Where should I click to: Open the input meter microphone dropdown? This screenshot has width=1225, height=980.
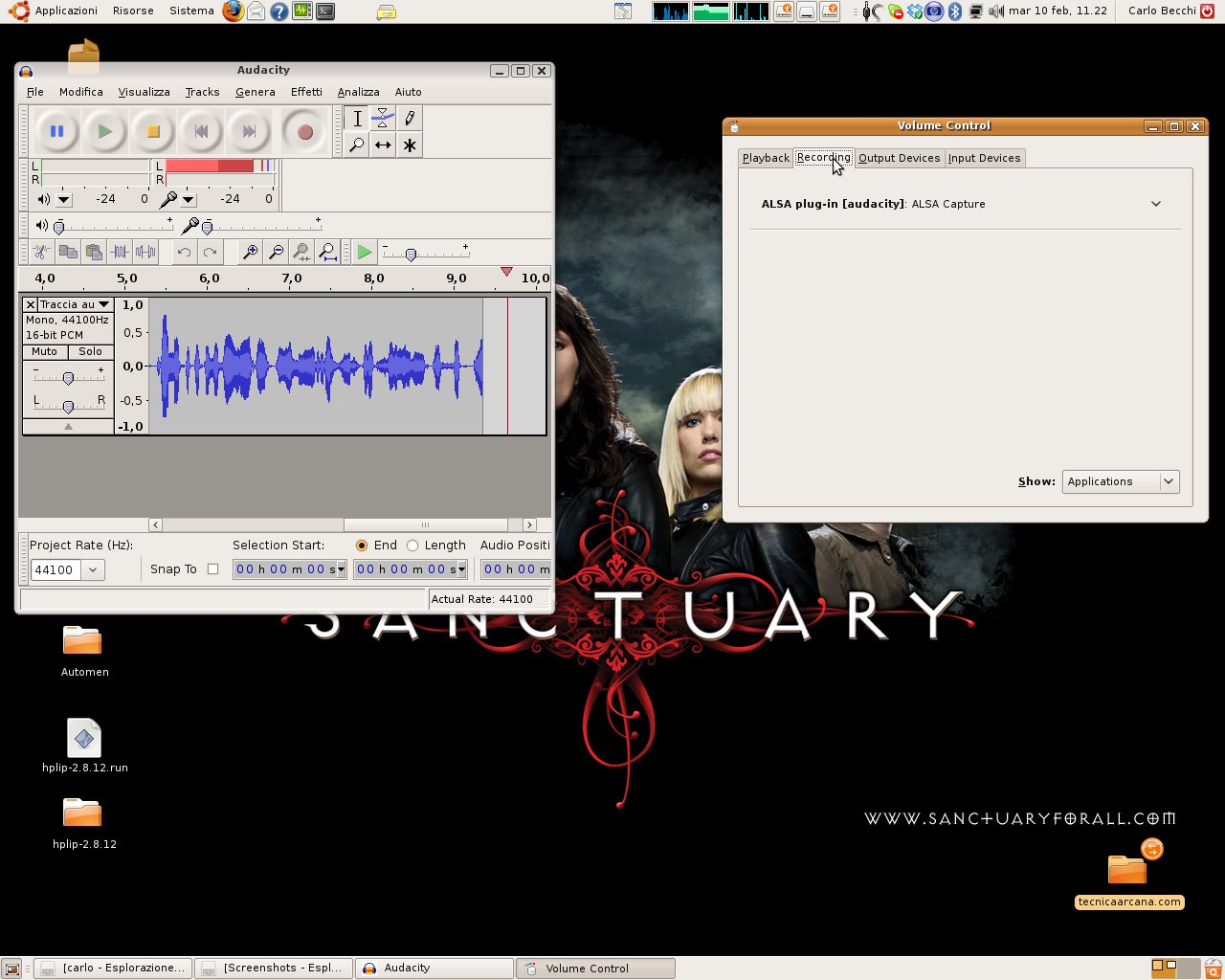point(189,200)
